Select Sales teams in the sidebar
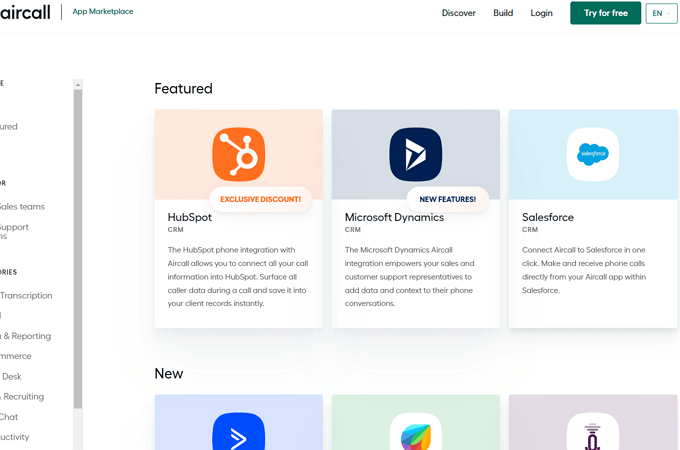This screenshot has height=450, width=680. click(x=22, y=207)
